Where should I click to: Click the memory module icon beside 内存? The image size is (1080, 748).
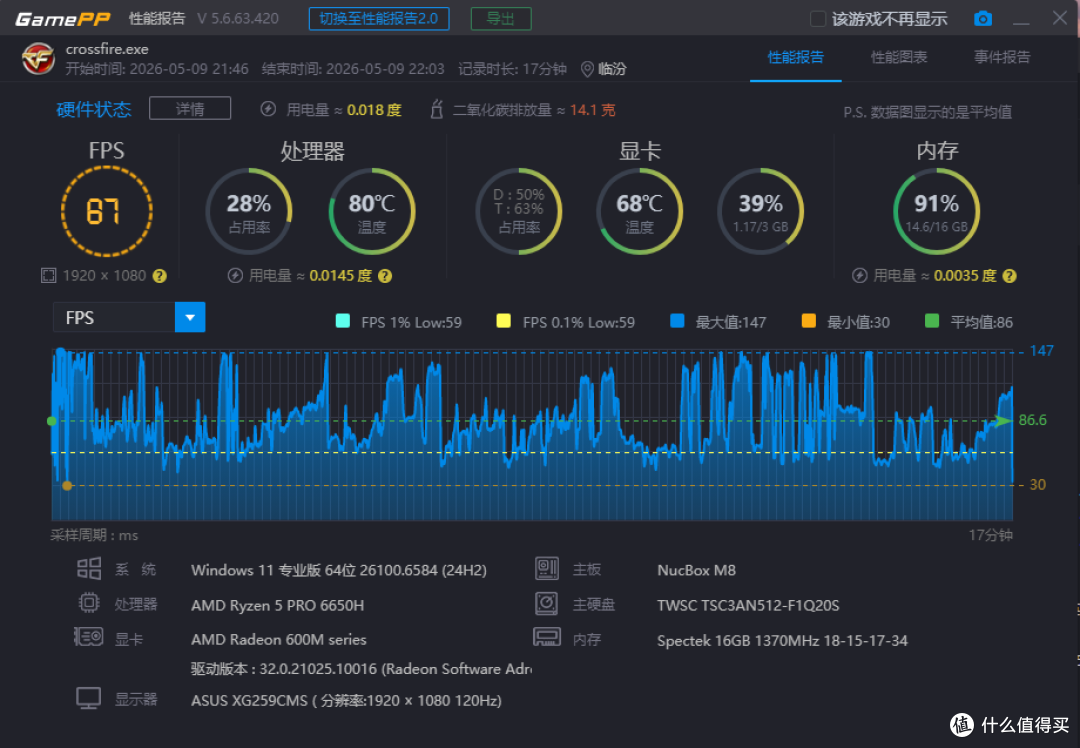point(547,637)
